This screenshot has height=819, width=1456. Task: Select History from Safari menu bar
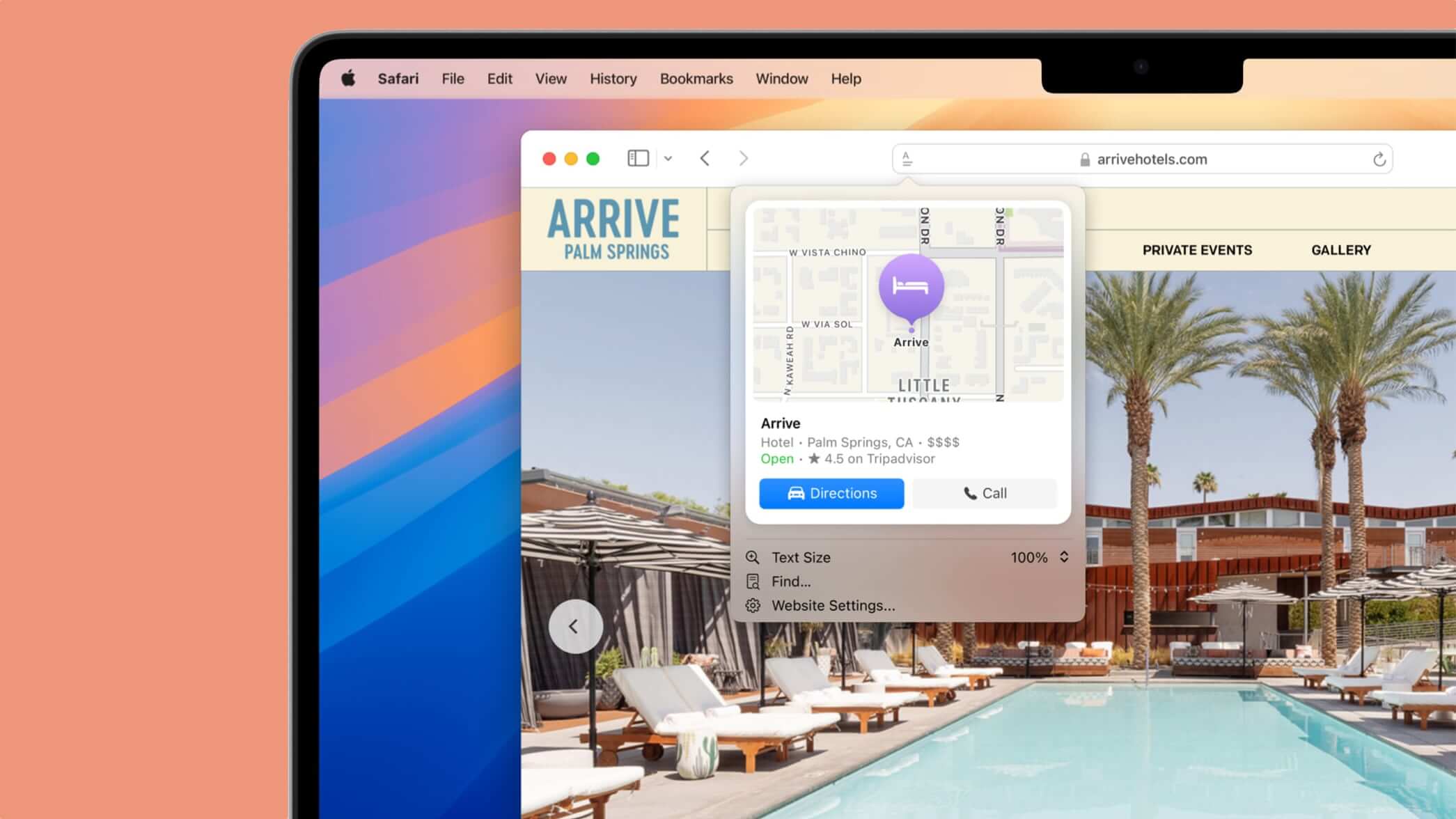(x=613, y=78)
